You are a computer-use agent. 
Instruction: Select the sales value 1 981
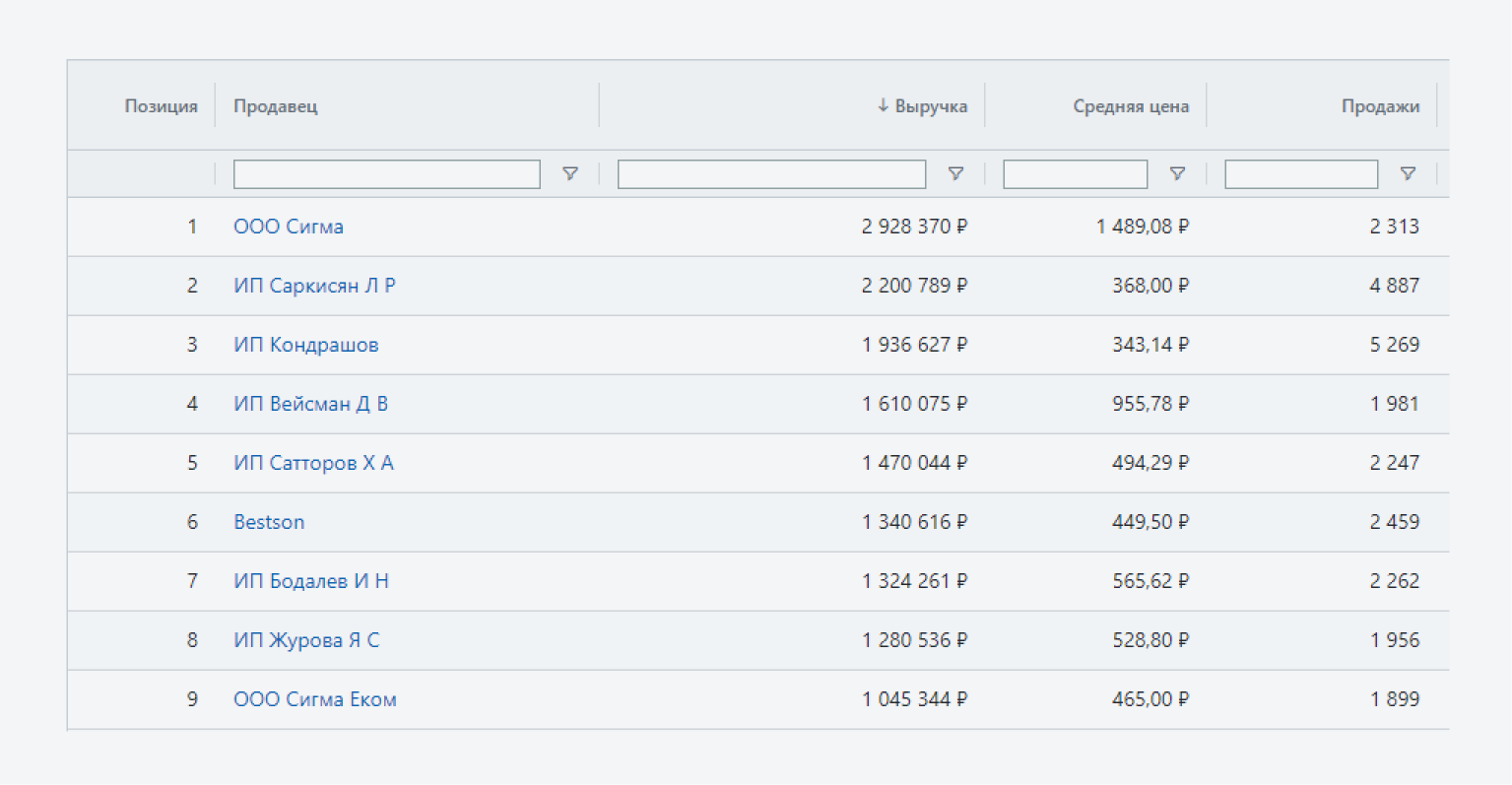(x=1394, y=404)
